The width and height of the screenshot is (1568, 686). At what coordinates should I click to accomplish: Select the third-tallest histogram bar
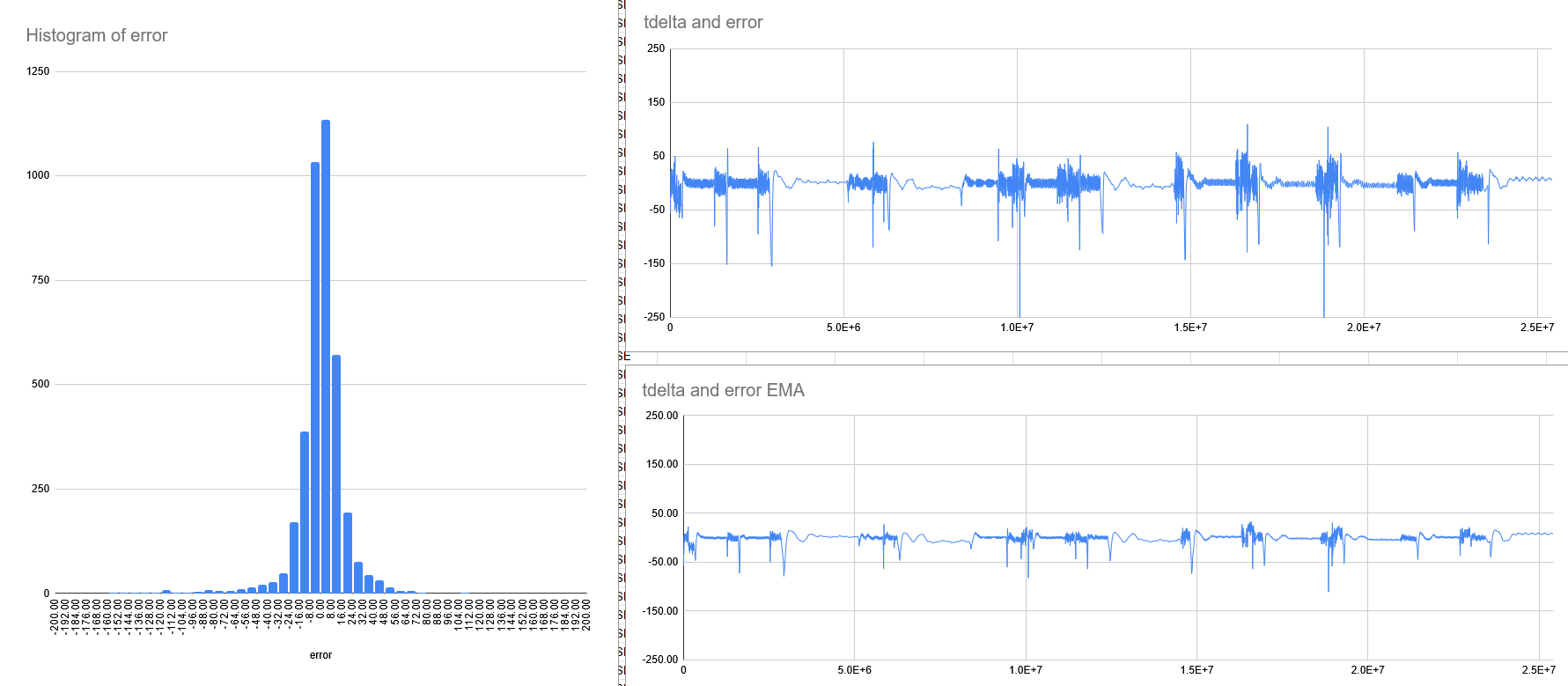click(336, 474)
